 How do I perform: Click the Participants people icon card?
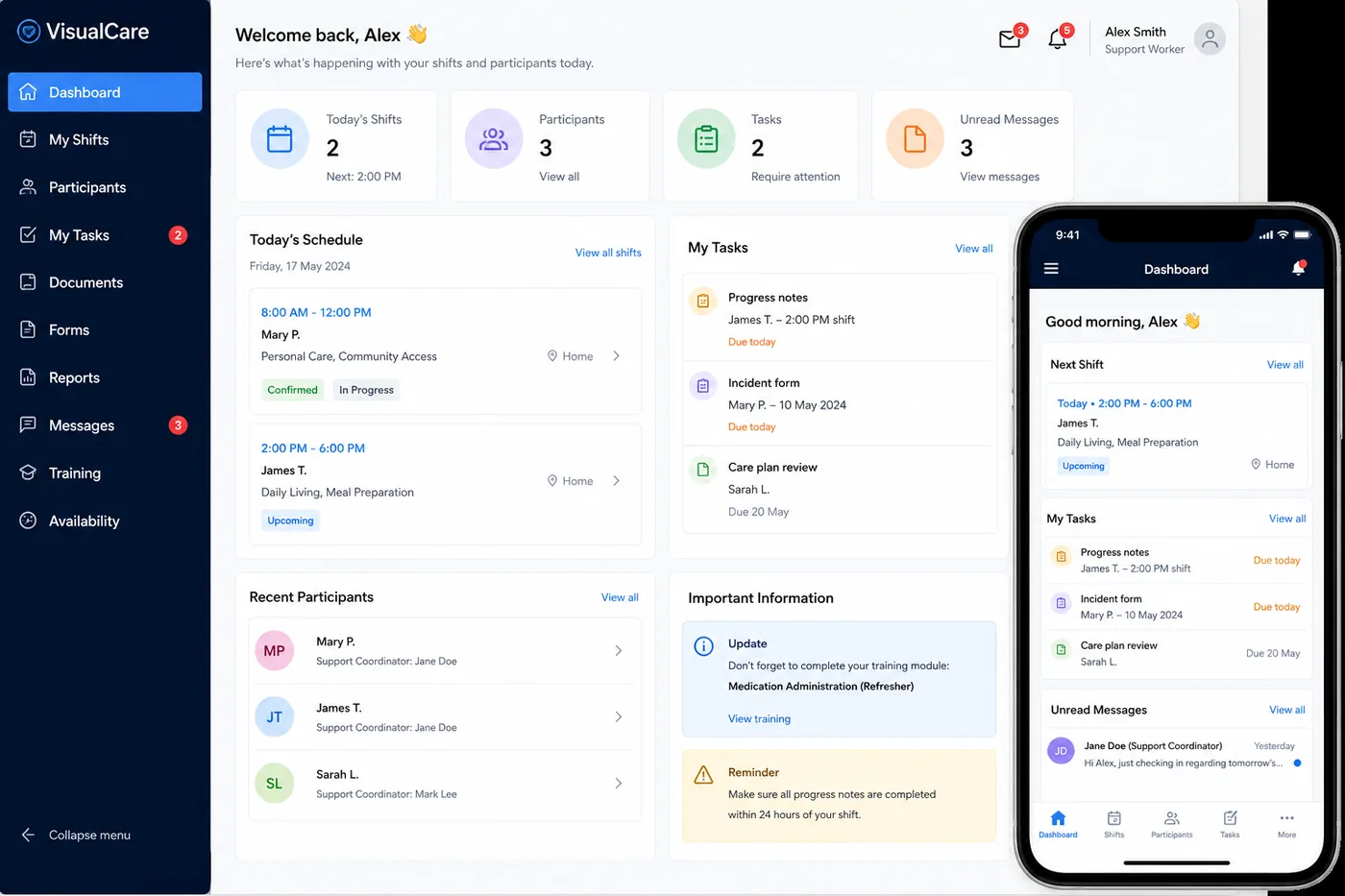pyautogui.click(x=494, y=139)
